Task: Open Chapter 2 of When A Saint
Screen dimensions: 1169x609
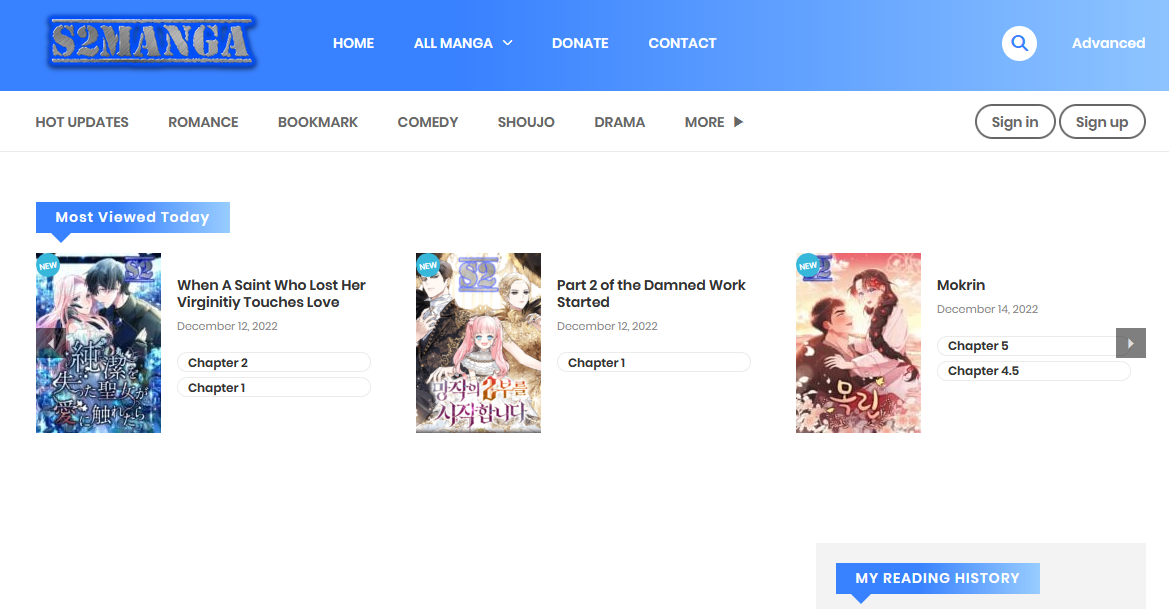Action: pos(273,363)
